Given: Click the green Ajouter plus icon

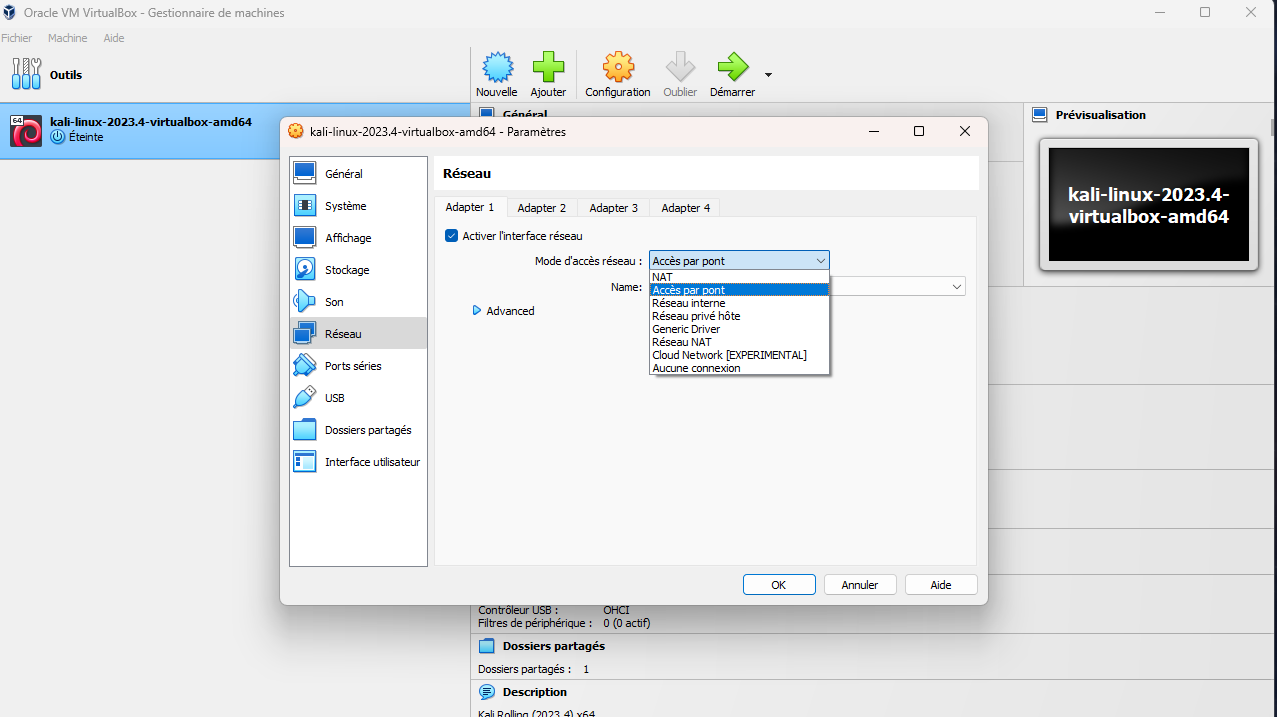Looking at the screenshot, I should tap(548, 68).
